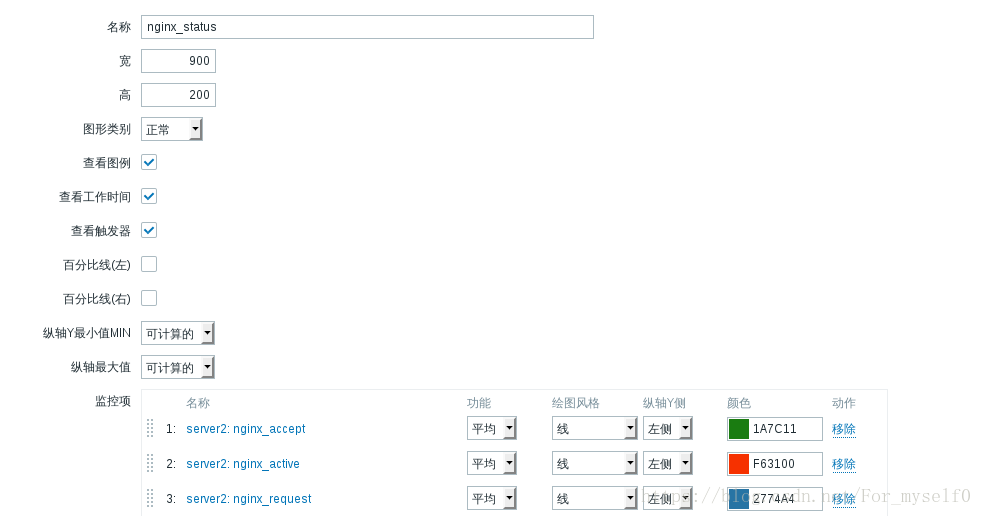The width and height of the screenshot is (982, 516).
Task: Click the 监控项 label
Action: (113, 401)
